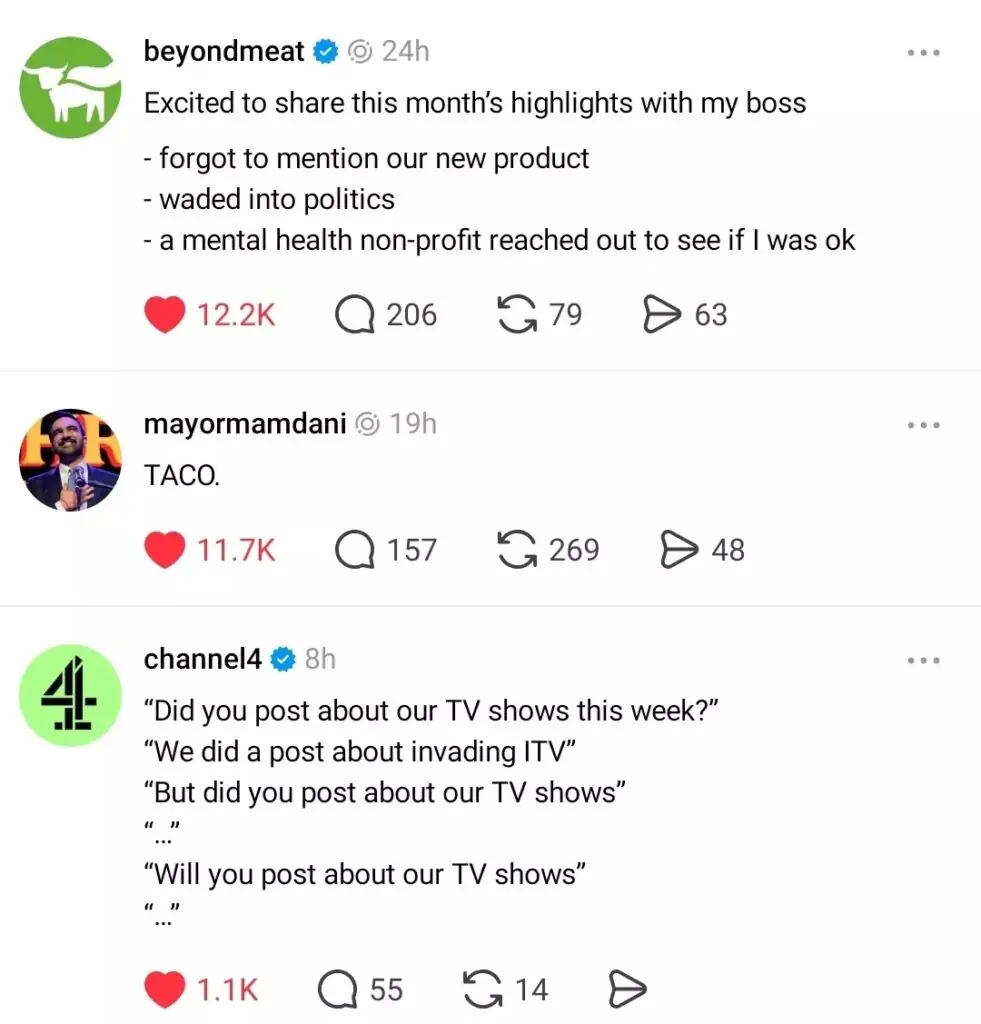This screenshot has height=1024, width=981.
Task: Open more options for mayormamdani's post
Action: tap(923, 424)
